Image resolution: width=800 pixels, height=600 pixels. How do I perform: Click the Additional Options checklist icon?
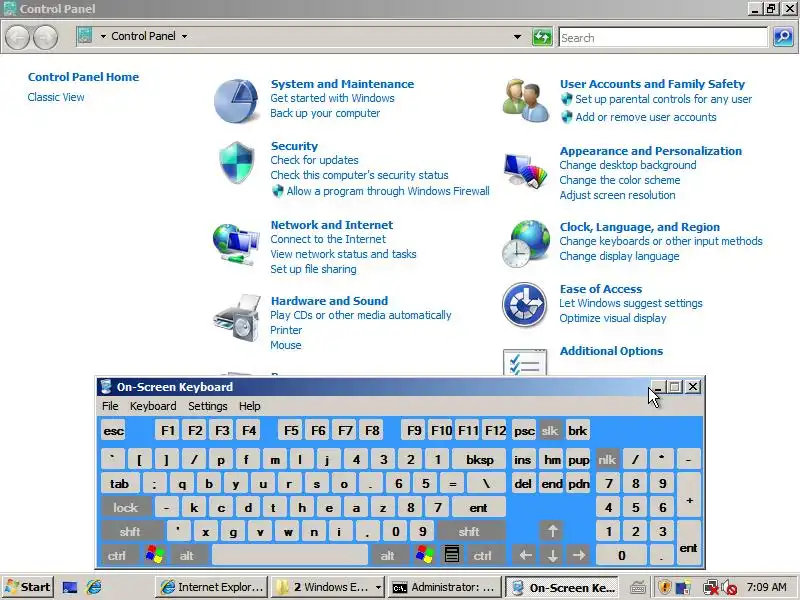[525, 362]
